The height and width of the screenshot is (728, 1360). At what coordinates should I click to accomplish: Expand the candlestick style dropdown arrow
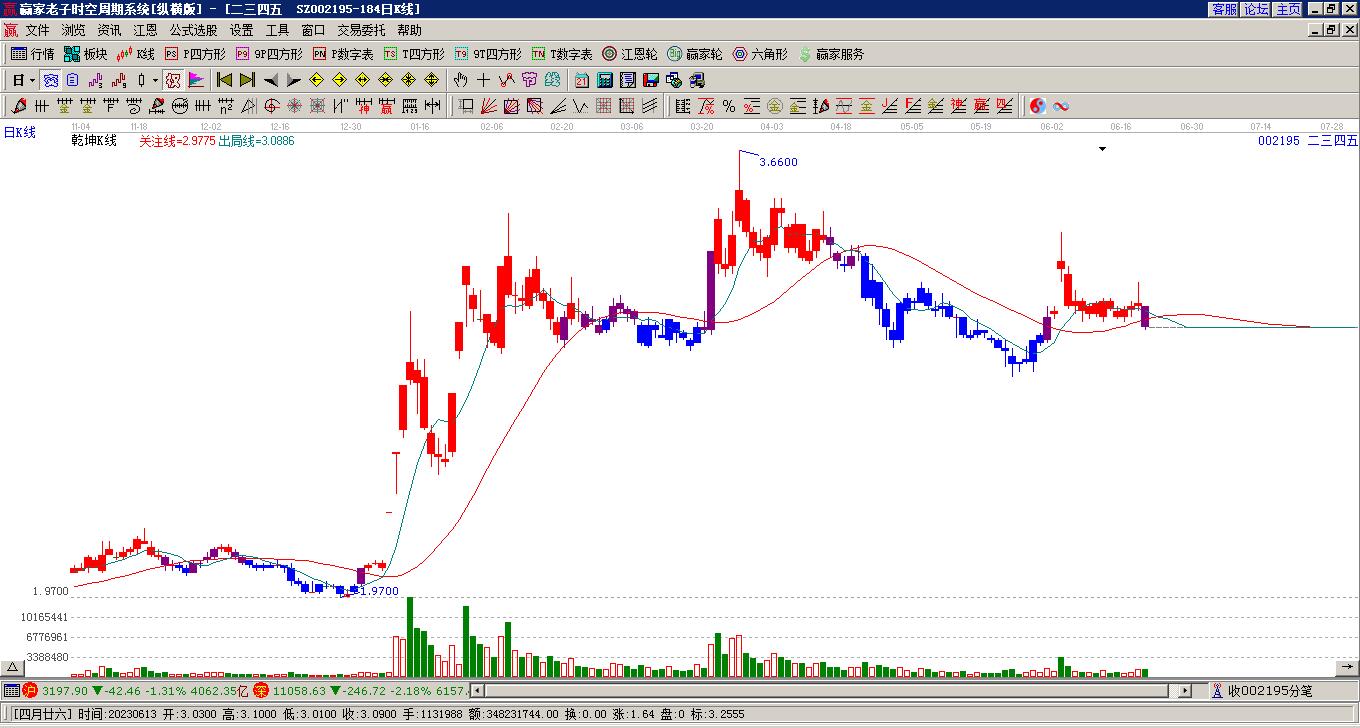pos(155,80)
